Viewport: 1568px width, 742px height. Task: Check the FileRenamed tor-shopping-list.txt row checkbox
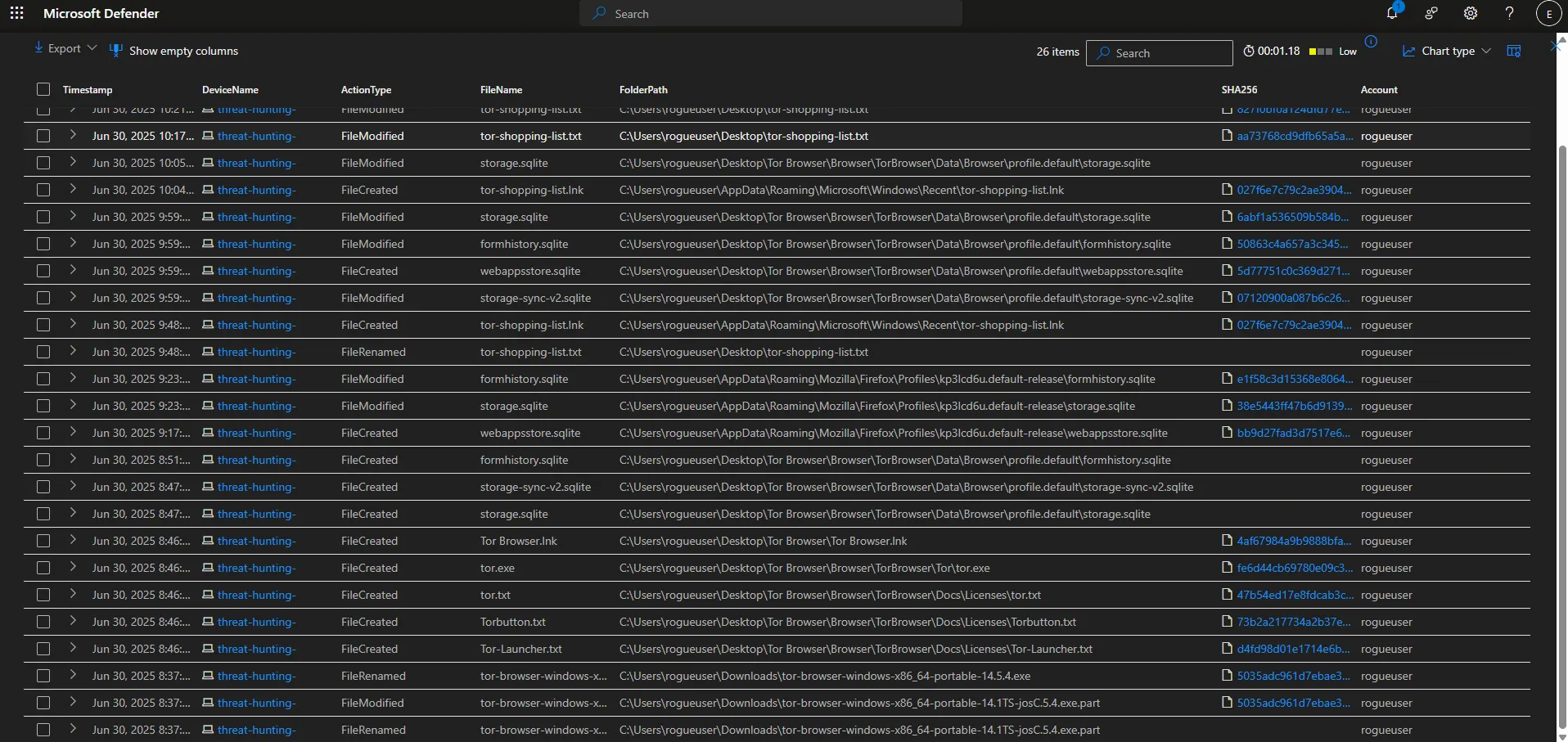(43, 352)
